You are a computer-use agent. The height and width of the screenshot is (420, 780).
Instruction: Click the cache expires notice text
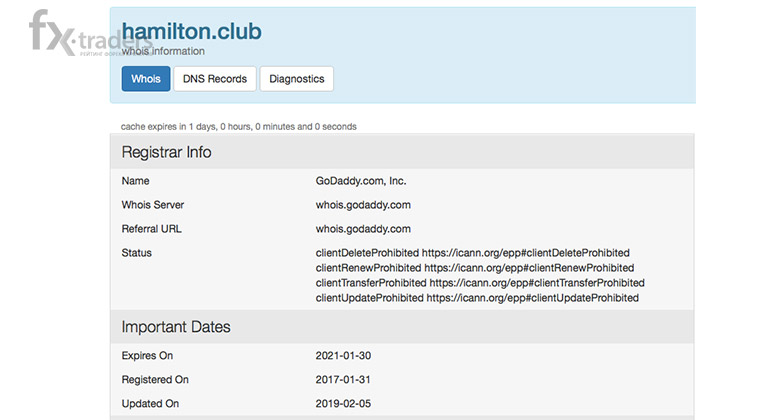click(x=239, y=126)
